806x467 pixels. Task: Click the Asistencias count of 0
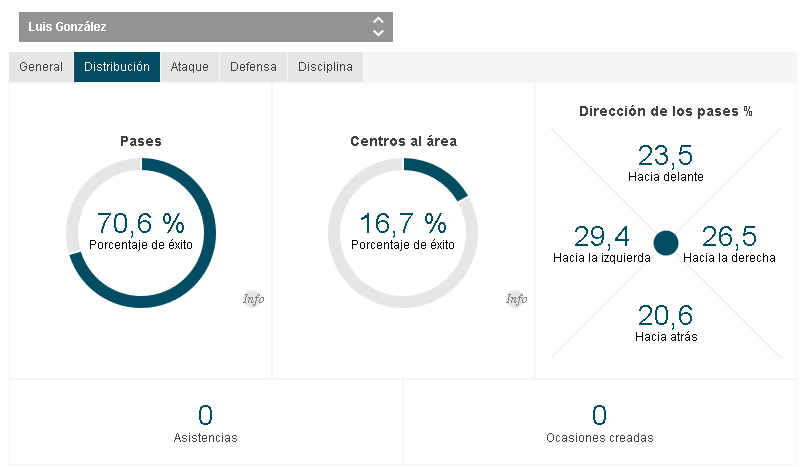point(206,415)
